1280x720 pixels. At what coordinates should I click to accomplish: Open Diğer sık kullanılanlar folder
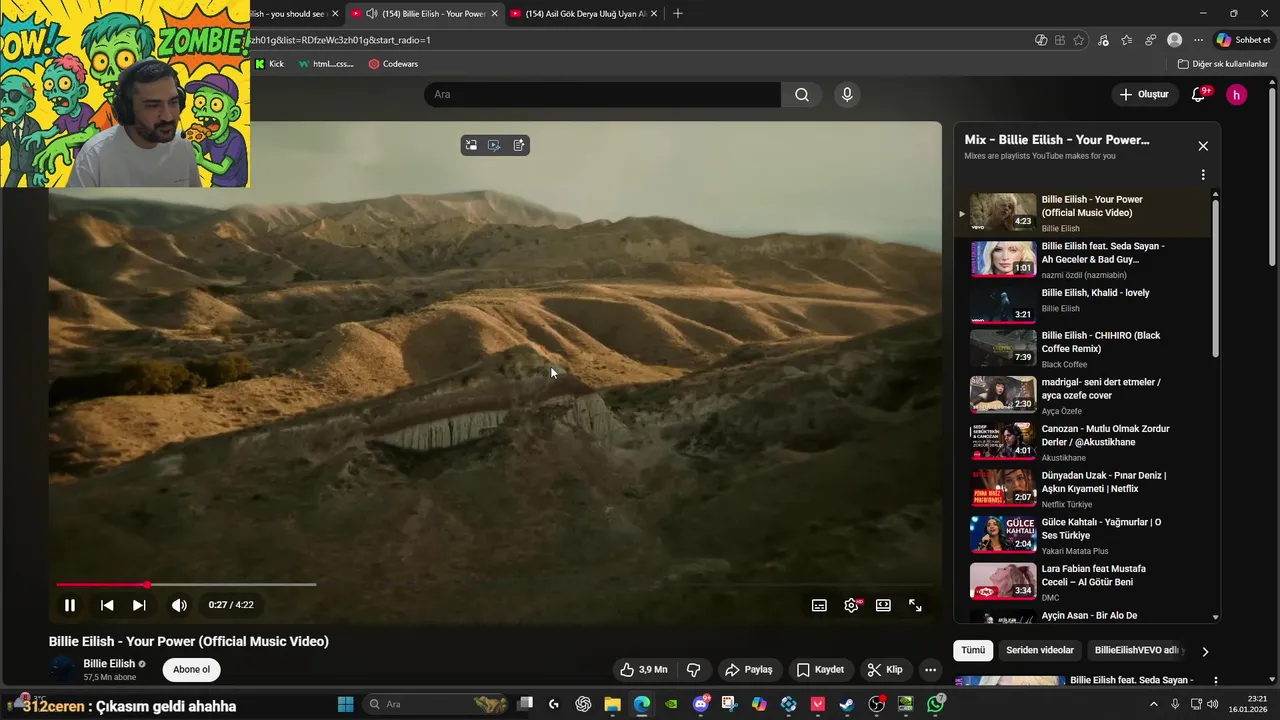tap(1222, 64)
